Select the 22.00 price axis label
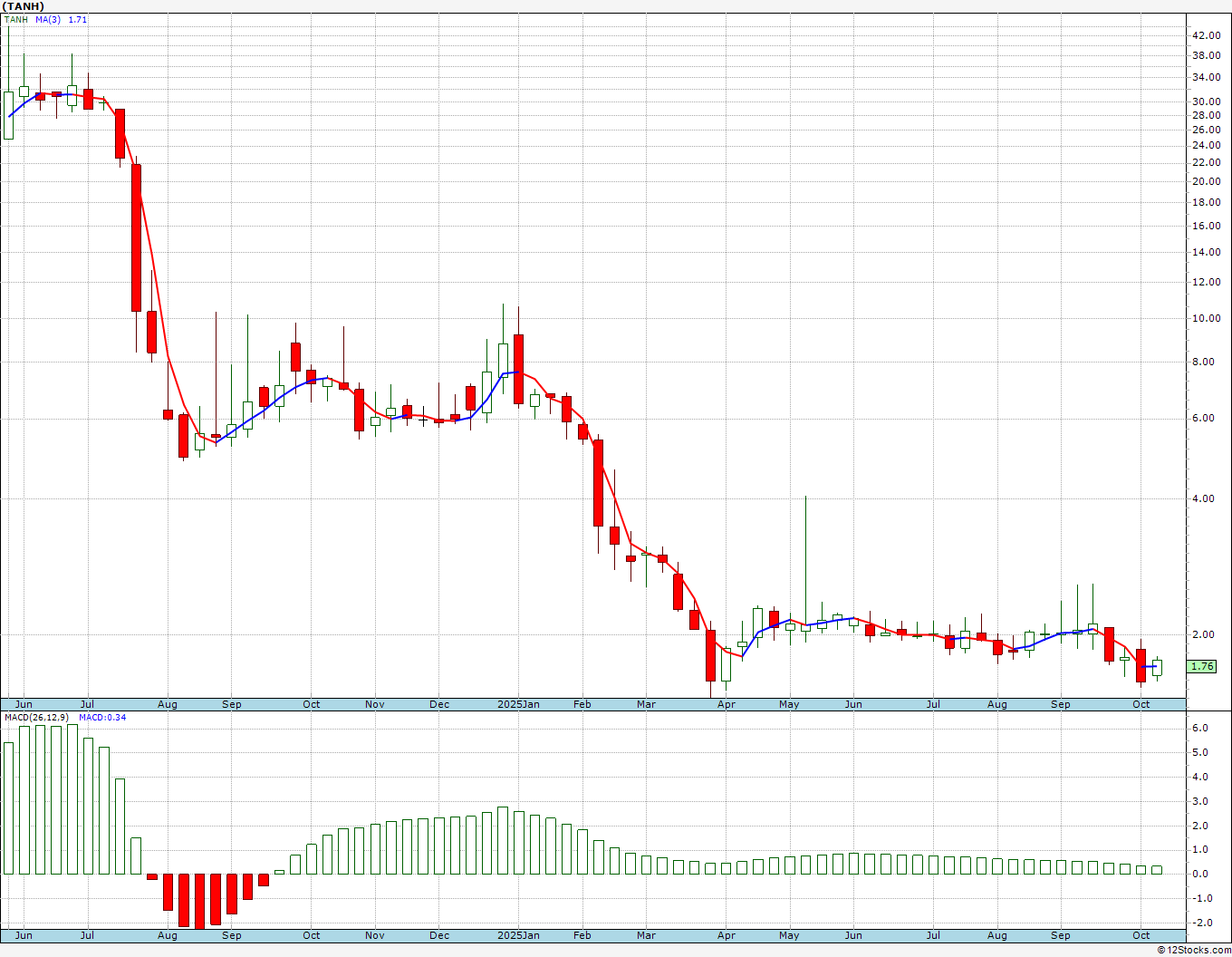The width and height of the screenshot is (1232, 957). click(x=1206, y=162)
